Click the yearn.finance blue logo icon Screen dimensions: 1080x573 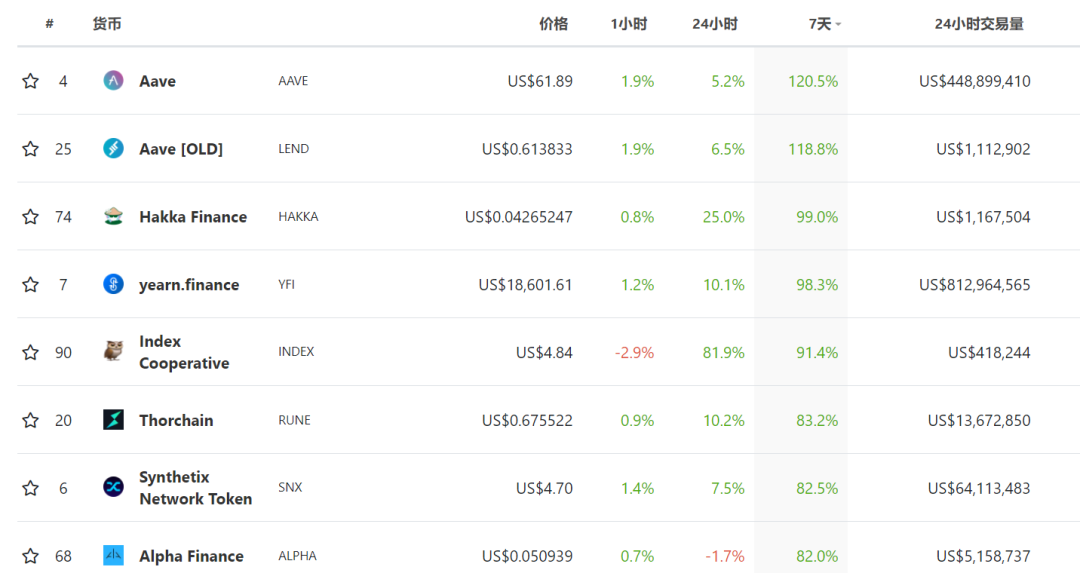[113, 284]
